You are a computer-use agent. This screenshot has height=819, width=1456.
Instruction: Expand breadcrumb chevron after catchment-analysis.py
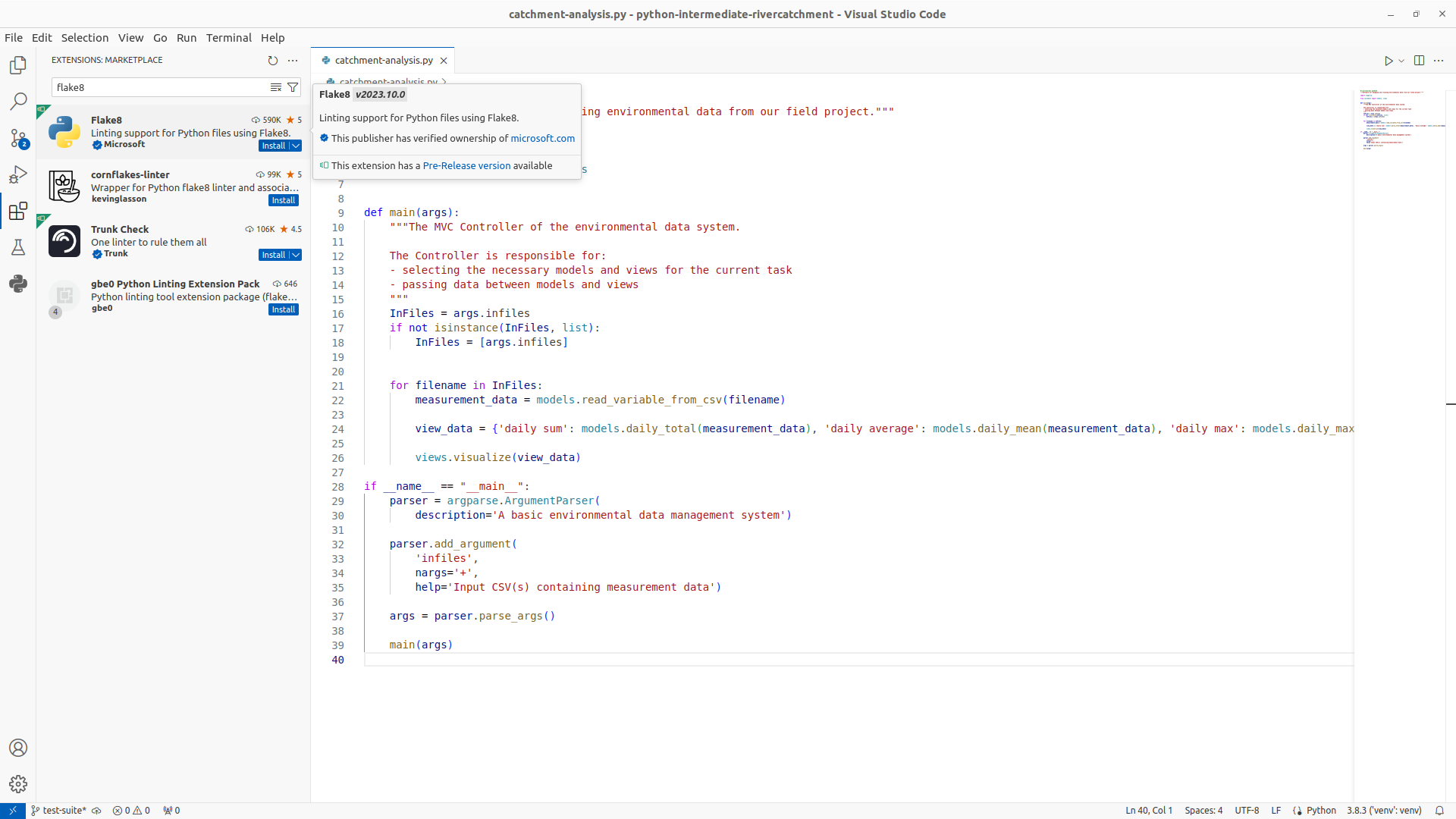pyautogui.click(x=444, y=82)
